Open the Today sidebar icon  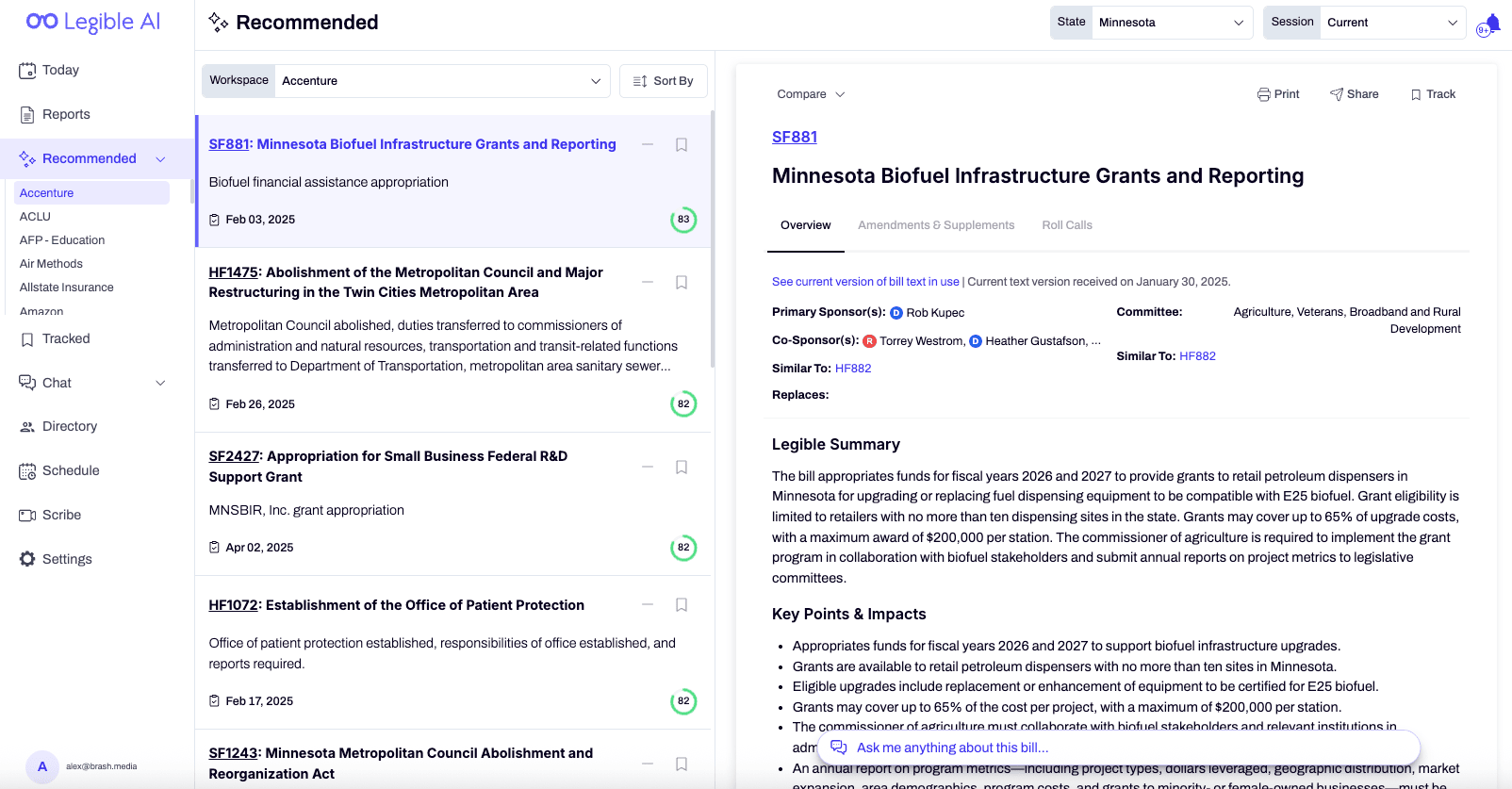[27, 71]
